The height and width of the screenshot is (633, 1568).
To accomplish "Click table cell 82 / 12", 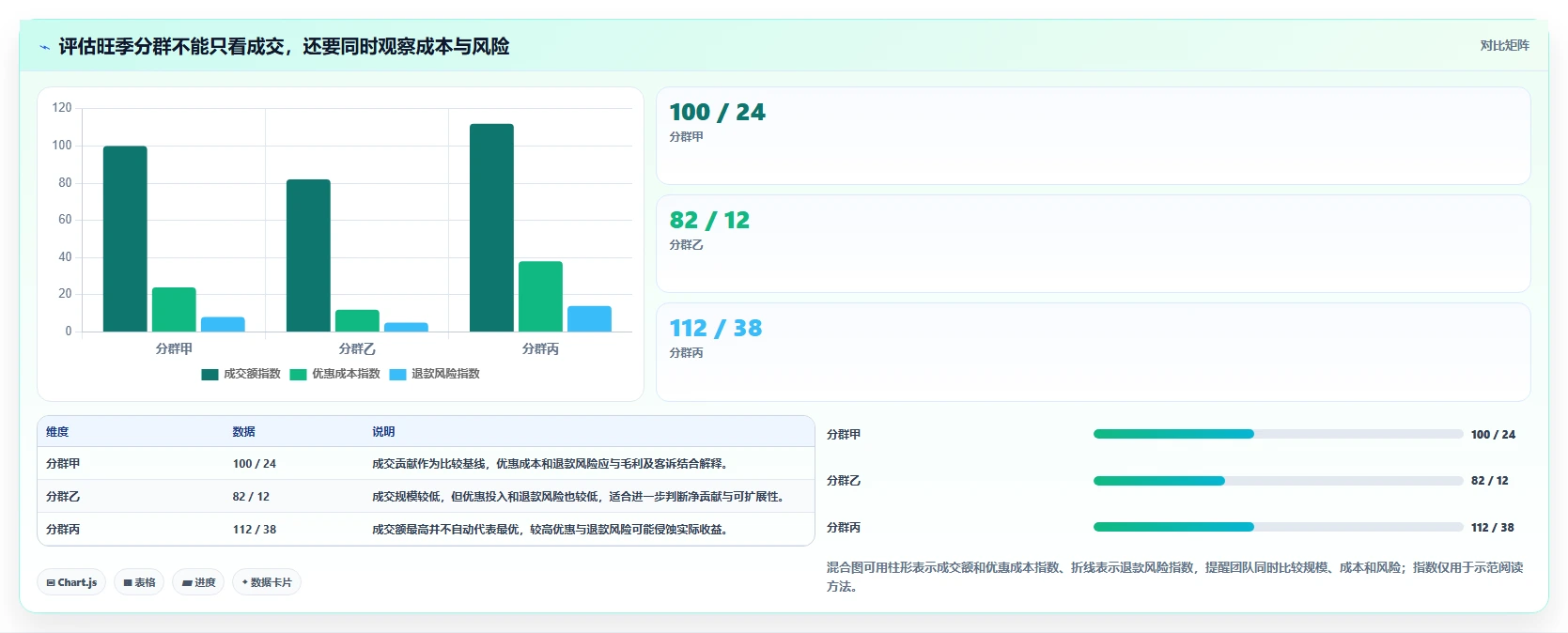I will (251, 497).
